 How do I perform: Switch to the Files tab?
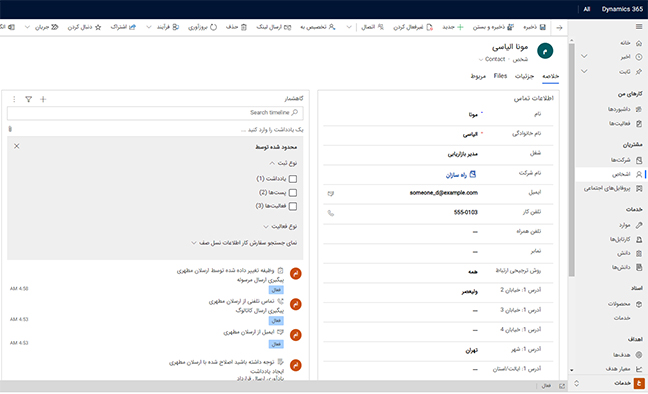coord(500,76)
